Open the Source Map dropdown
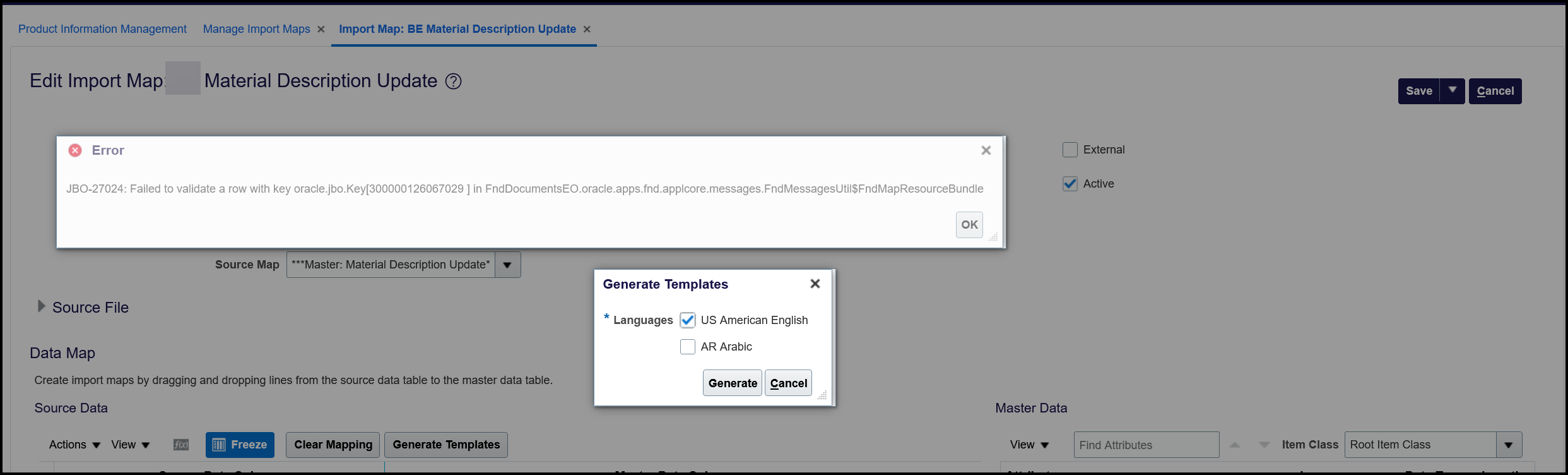 508,265
